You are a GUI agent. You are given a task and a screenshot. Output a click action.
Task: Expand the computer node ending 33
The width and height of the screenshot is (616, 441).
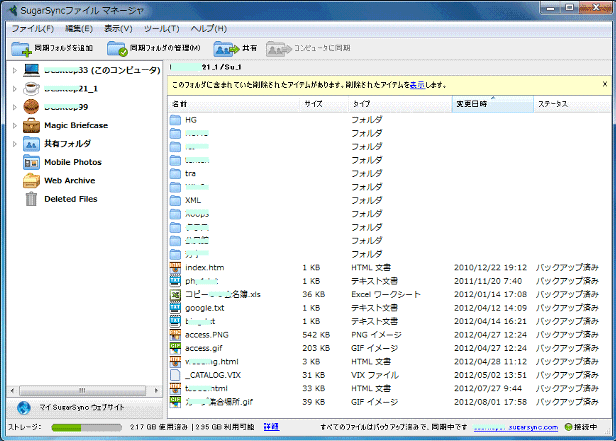click(x=15, y=71)
